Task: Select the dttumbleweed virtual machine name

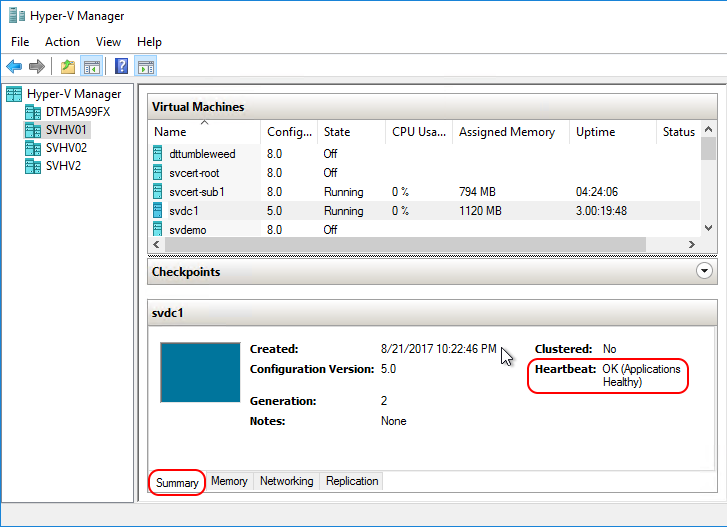Action: click(x=202, y=154)
